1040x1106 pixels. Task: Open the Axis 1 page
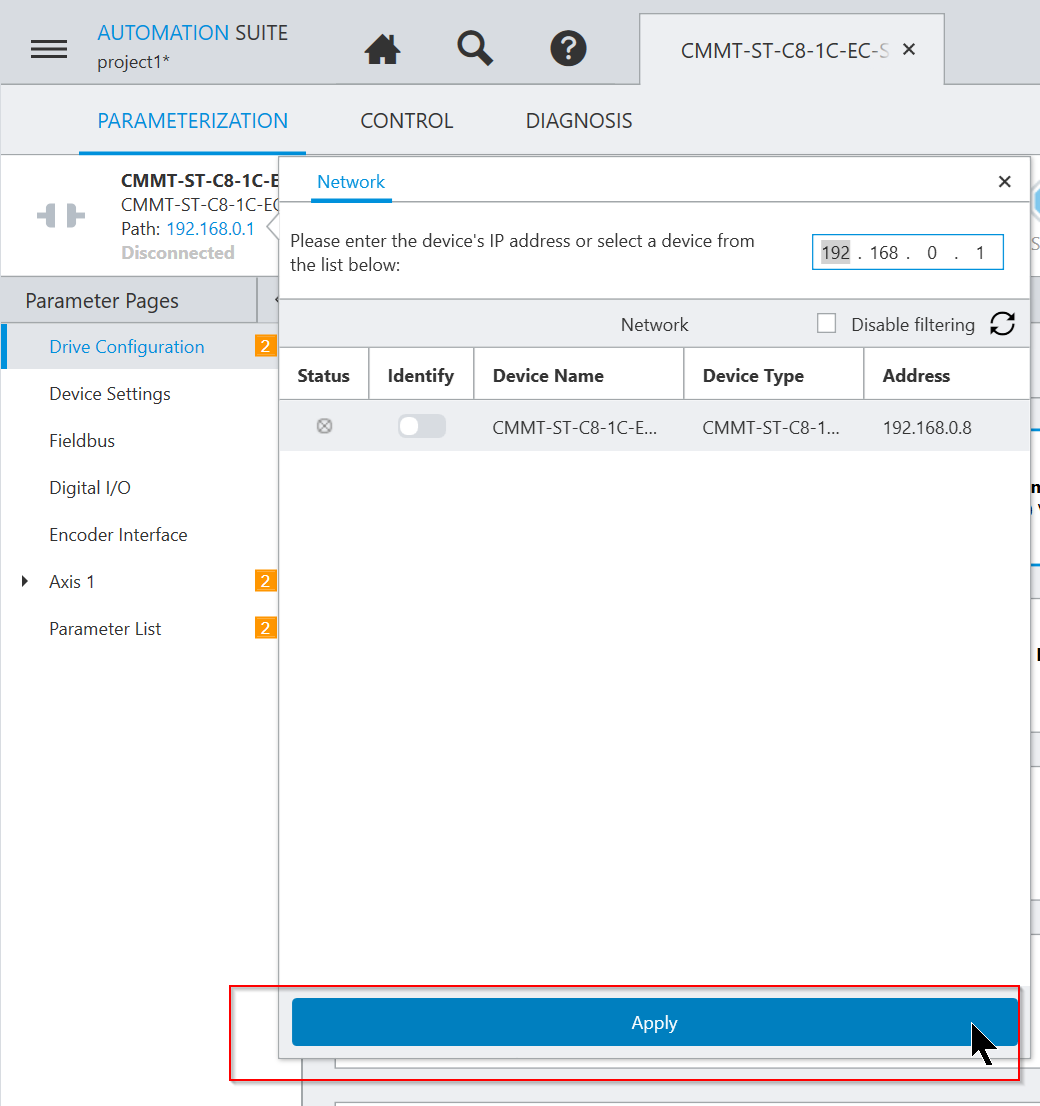(x=71, y=582)
